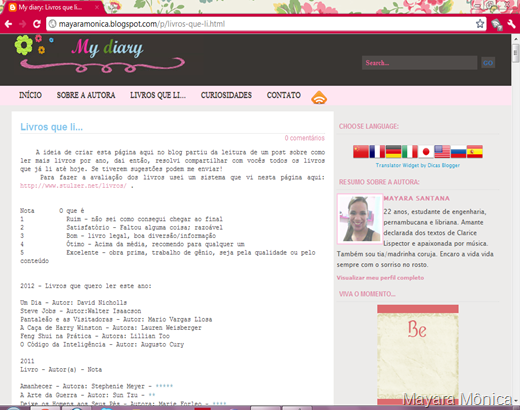The width and height of the screenshot is (520, 410).
Task: Click the GO search button
Action: [x=488, y=63]
